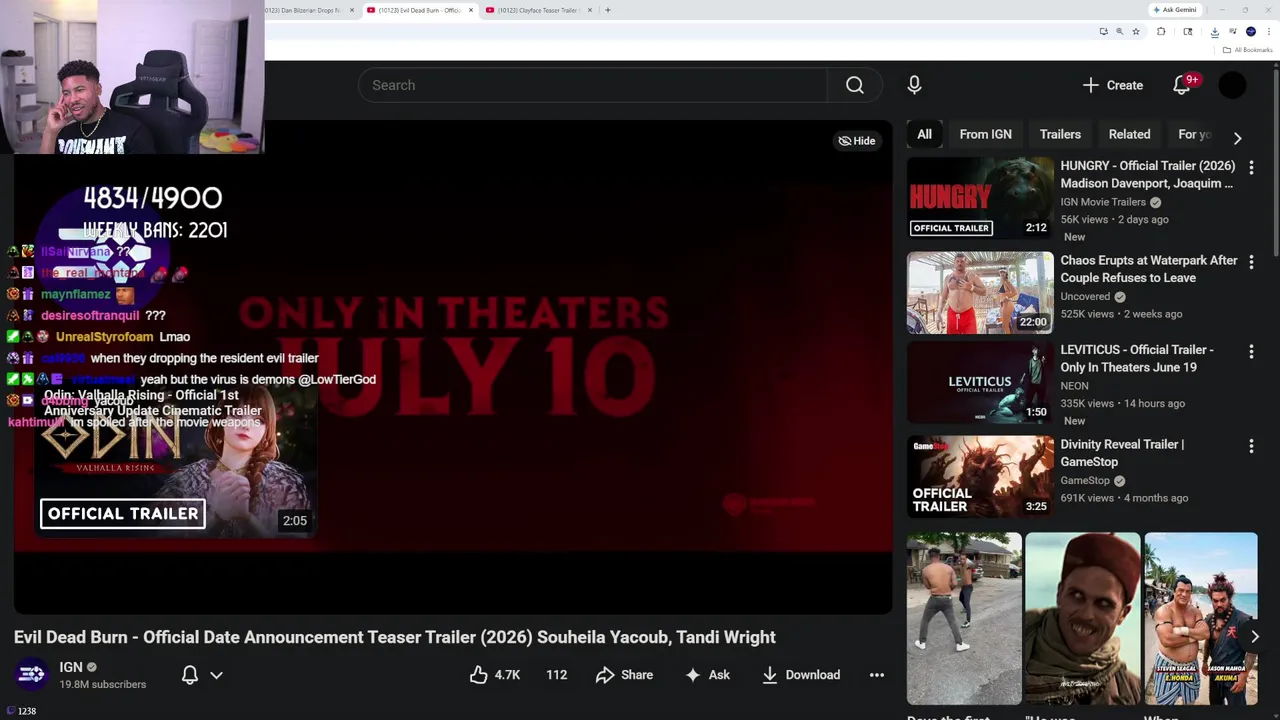This screenshot has height=720, width=1280.
Task: Click install app icon in address bar
Action: (1104, 31)
